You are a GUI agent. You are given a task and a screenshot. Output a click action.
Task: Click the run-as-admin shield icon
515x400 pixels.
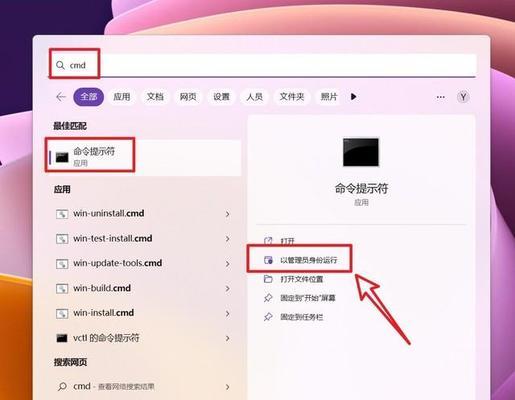tap(268, 260)
